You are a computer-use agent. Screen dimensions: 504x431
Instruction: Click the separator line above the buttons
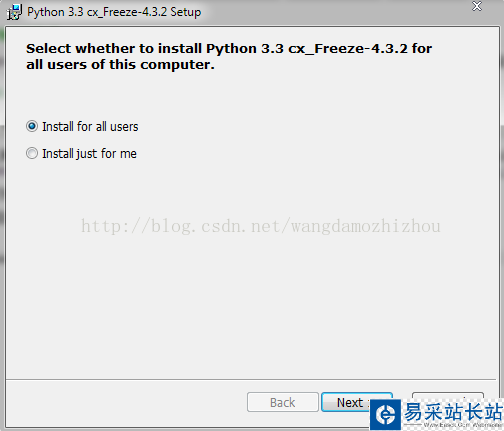click(x=251, y=379)
